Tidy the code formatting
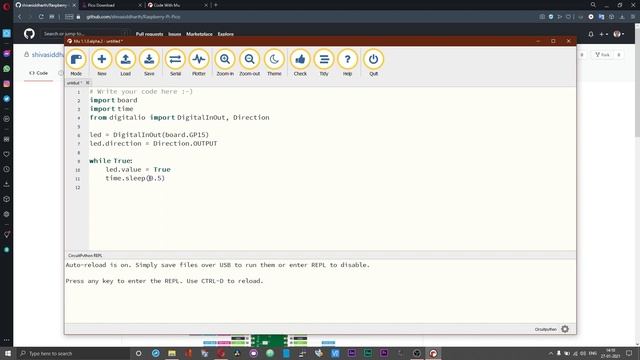Image resolution: width=640 pixels, height=360 pixels. [324, 62]
